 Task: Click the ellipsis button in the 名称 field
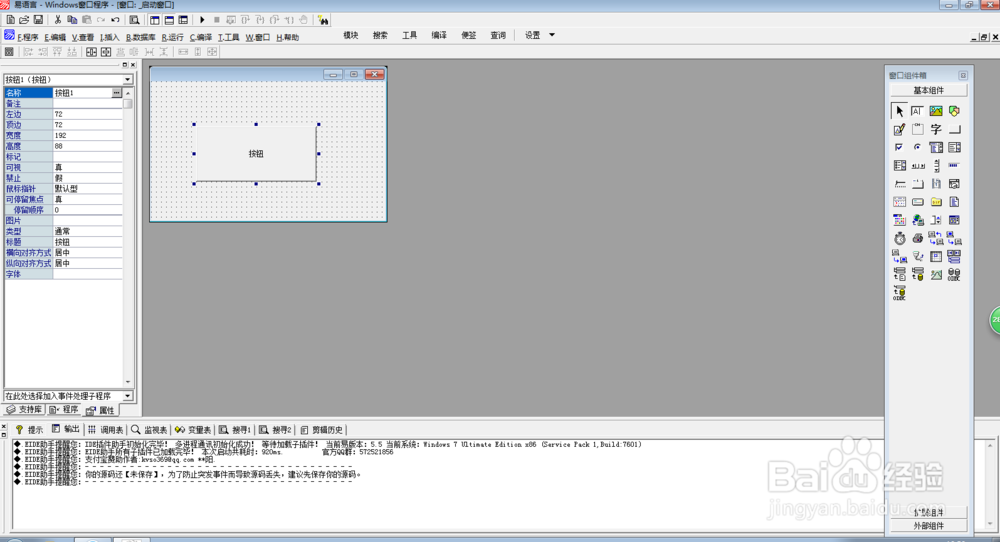tap(116, 93)
